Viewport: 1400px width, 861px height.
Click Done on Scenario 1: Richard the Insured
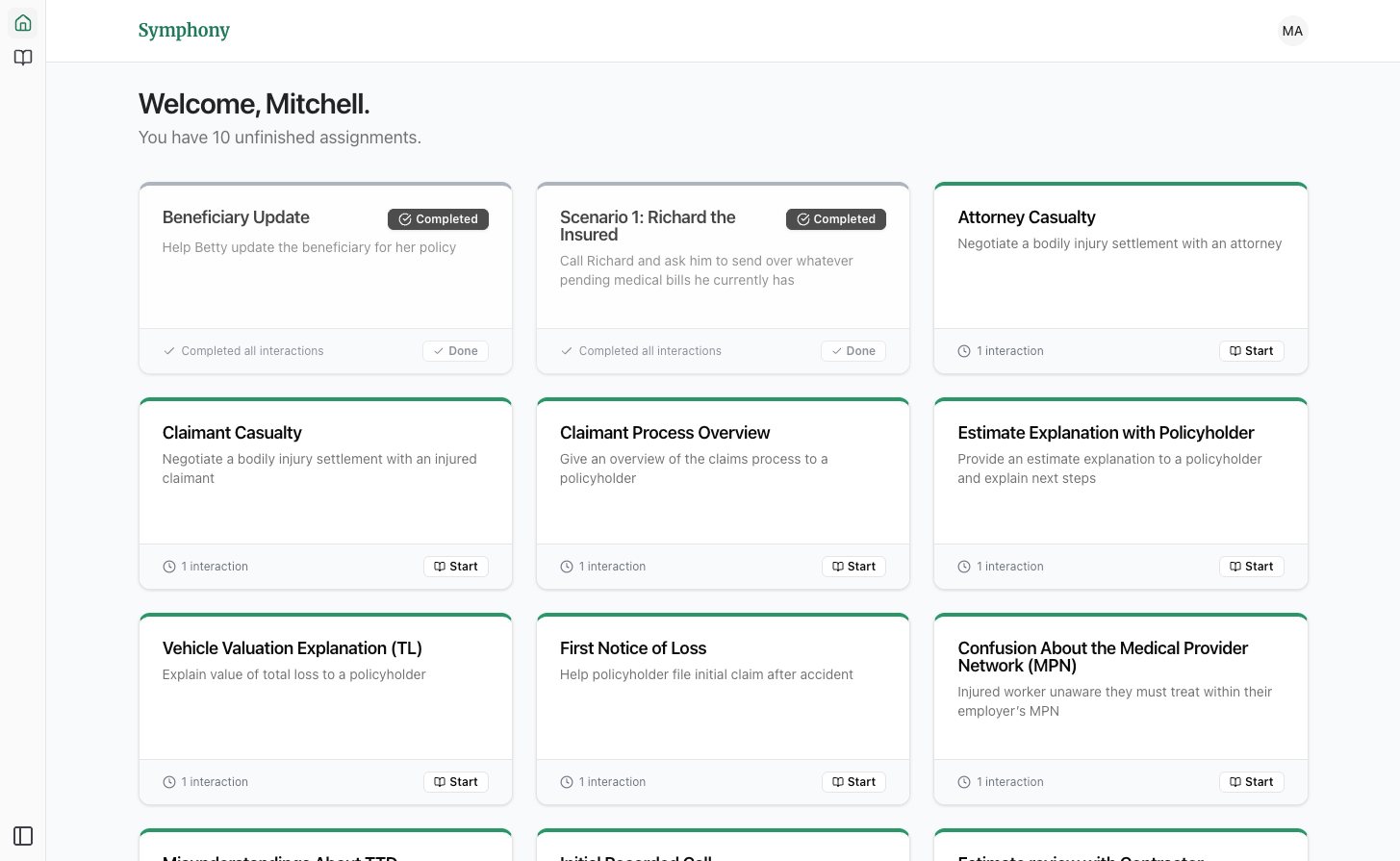click(853, 351)
